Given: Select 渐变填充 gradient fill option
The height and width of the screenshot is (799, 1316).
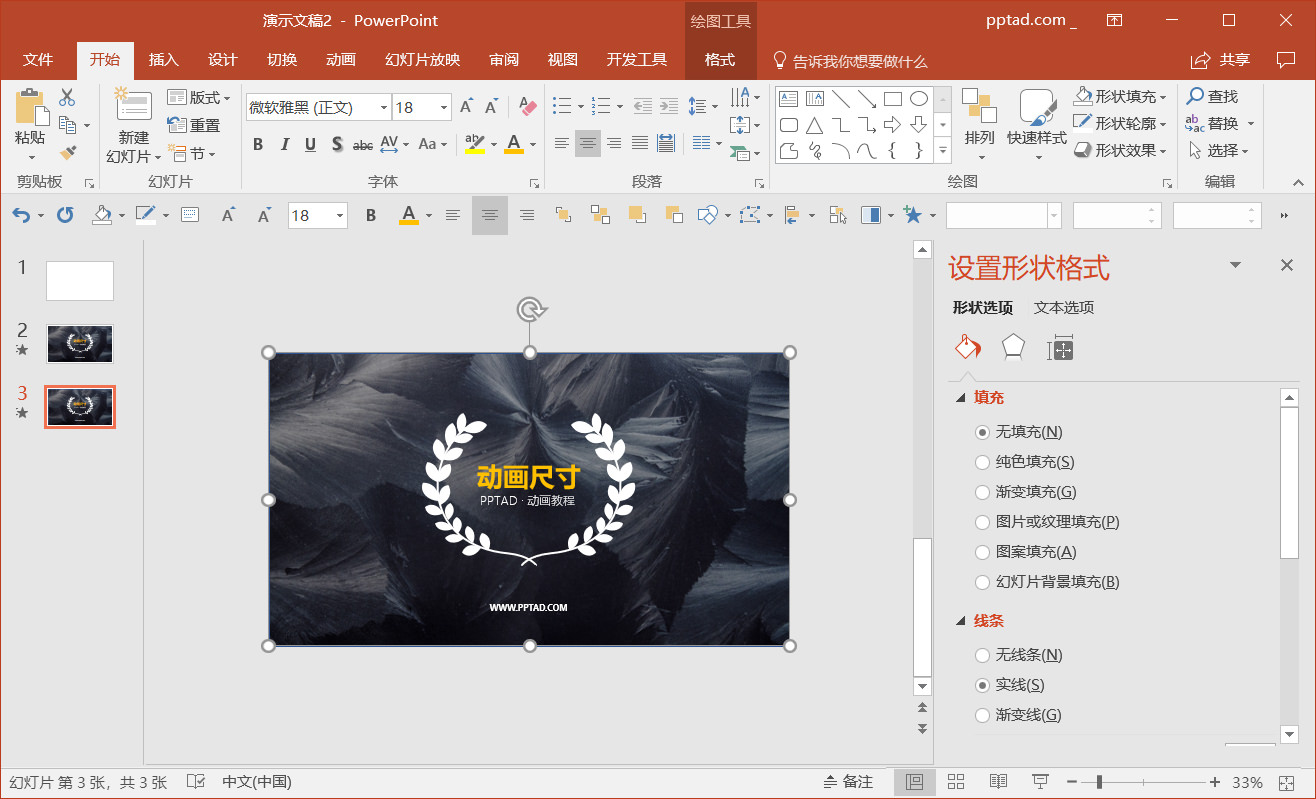Looking at the screenshot, I should [x=982, y=492].
